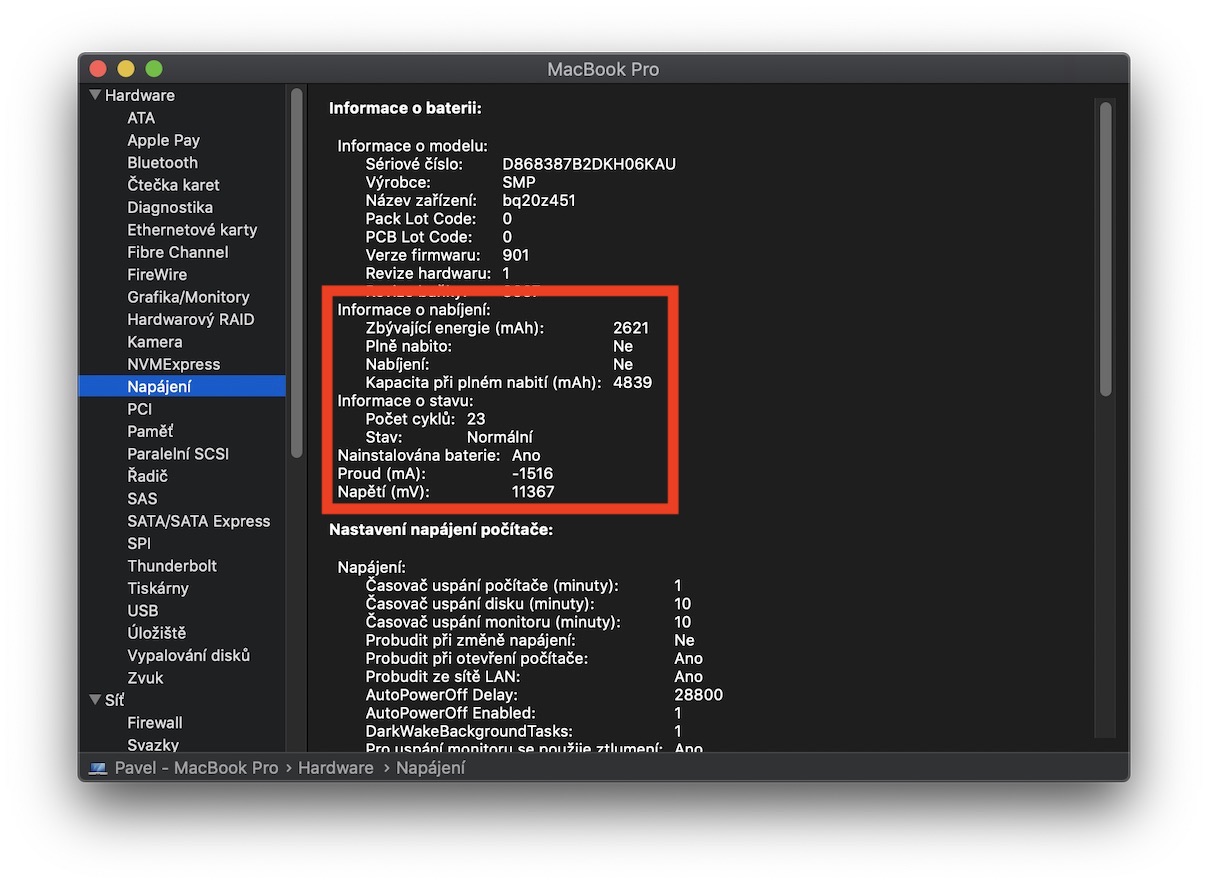
Task: Click the voltage value 11367
Action: 532,492
